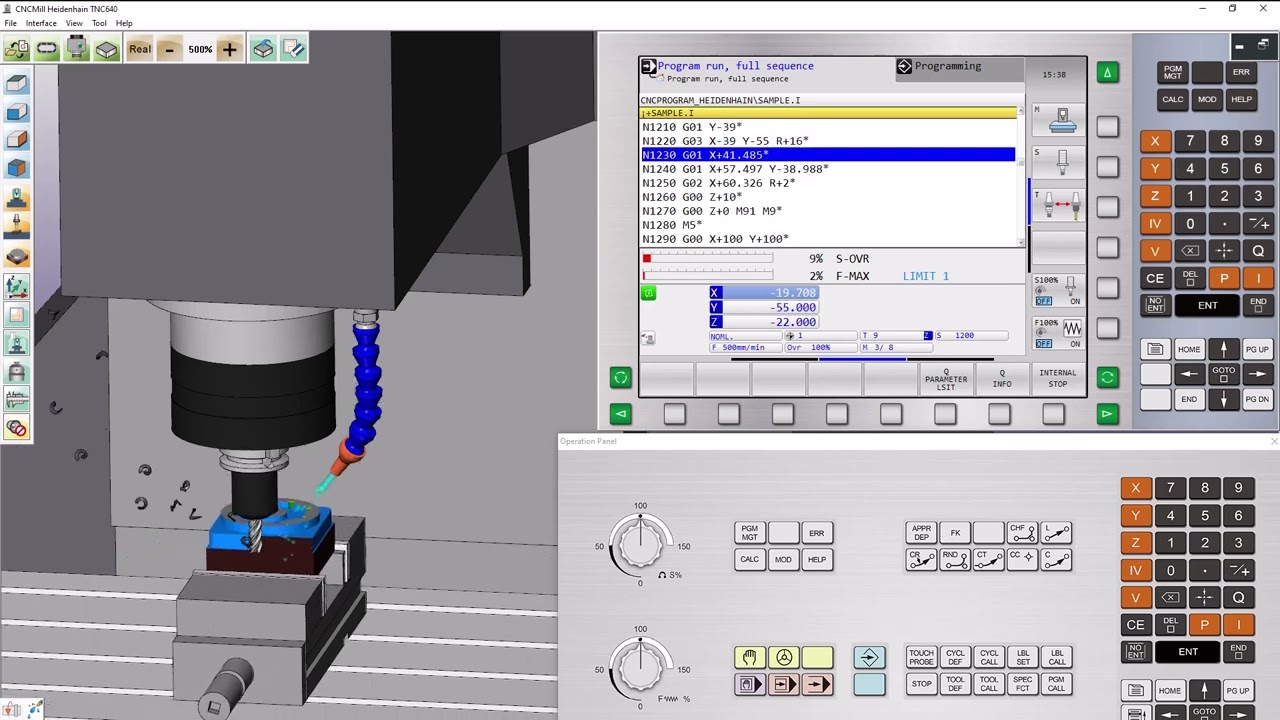The width and height of the screenshot is (1280, 720).
Task: Click the chain loop toolbar icon
Action: pos(47,49)
